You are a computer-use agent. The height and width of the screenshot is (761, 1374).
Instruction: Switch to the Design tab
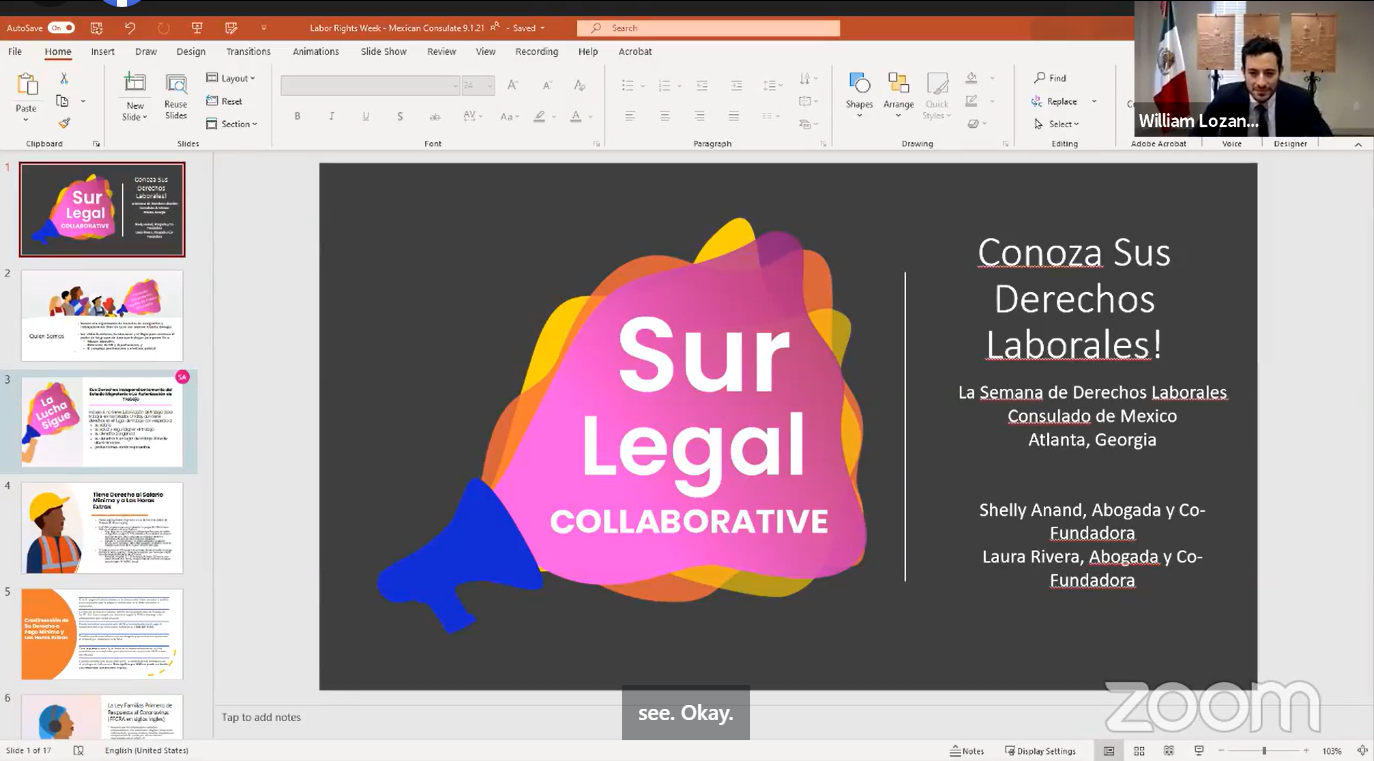191,52
